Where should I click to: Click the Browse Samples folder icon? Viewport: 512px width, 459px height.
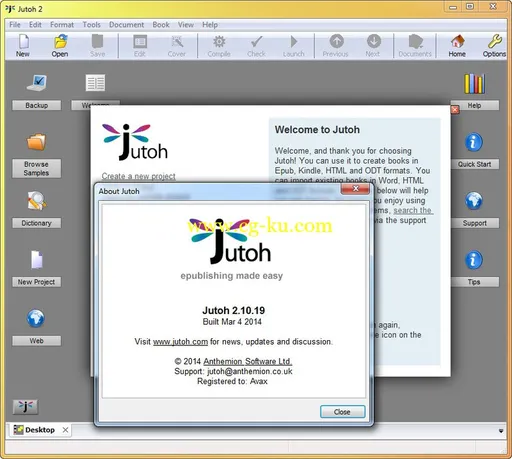point(37,142)
